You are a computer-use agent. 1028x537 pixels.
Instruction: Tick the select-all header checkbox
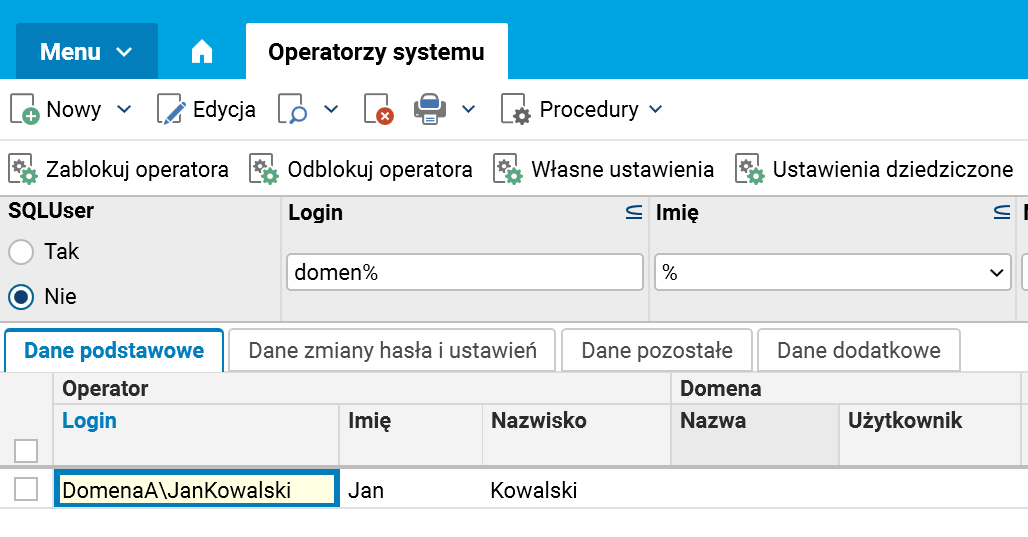[x=26, y=451]
